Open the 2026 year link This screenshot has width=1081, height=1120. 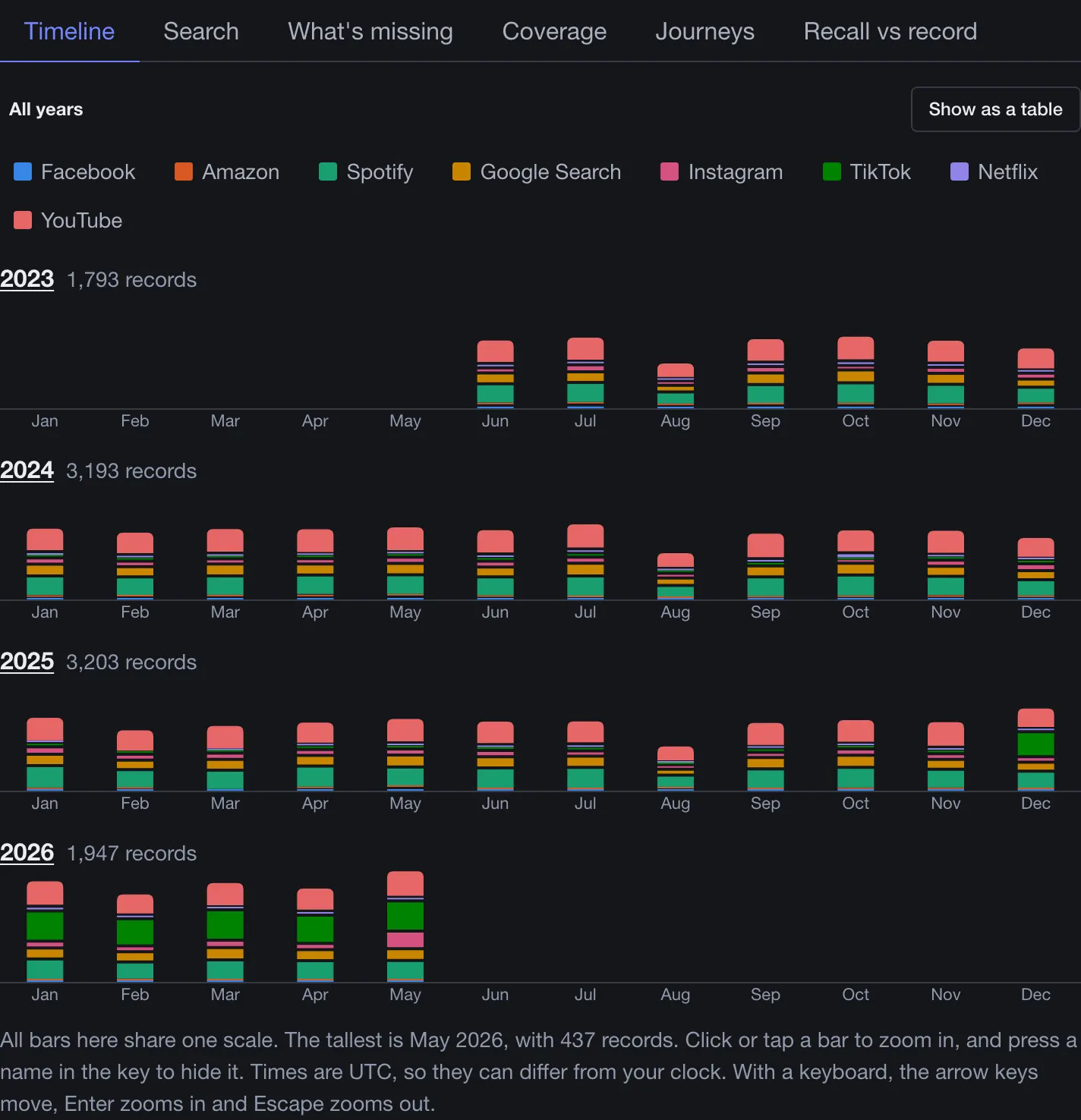tap(27, 853)
